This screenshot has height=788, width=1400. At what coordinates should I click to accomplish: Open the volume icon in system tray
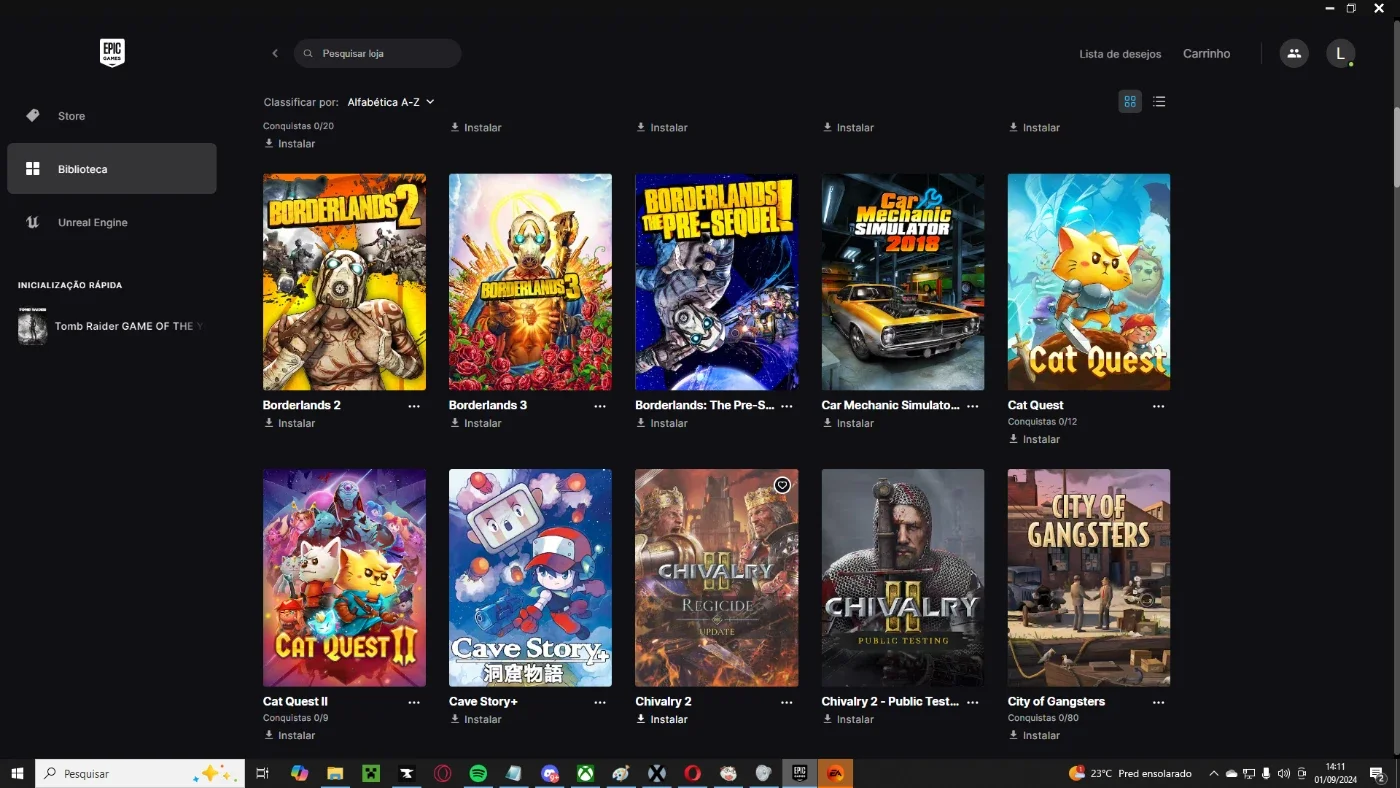(x=1283, y=773)
